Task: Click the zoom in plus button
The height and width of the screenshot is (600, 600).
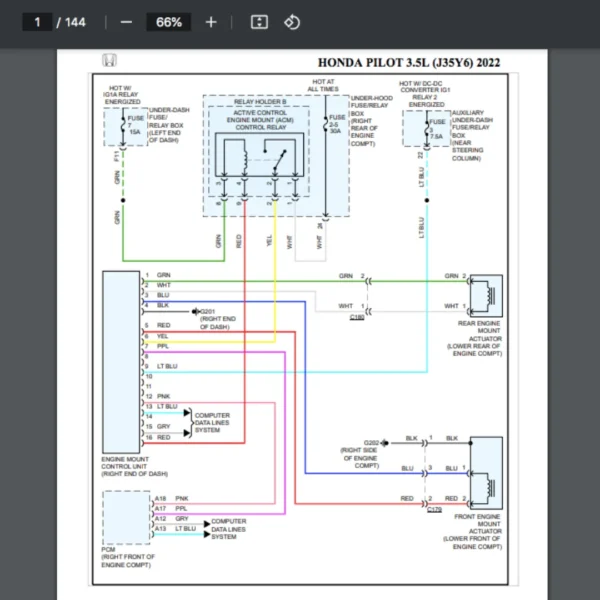Action: pos(211,22)
